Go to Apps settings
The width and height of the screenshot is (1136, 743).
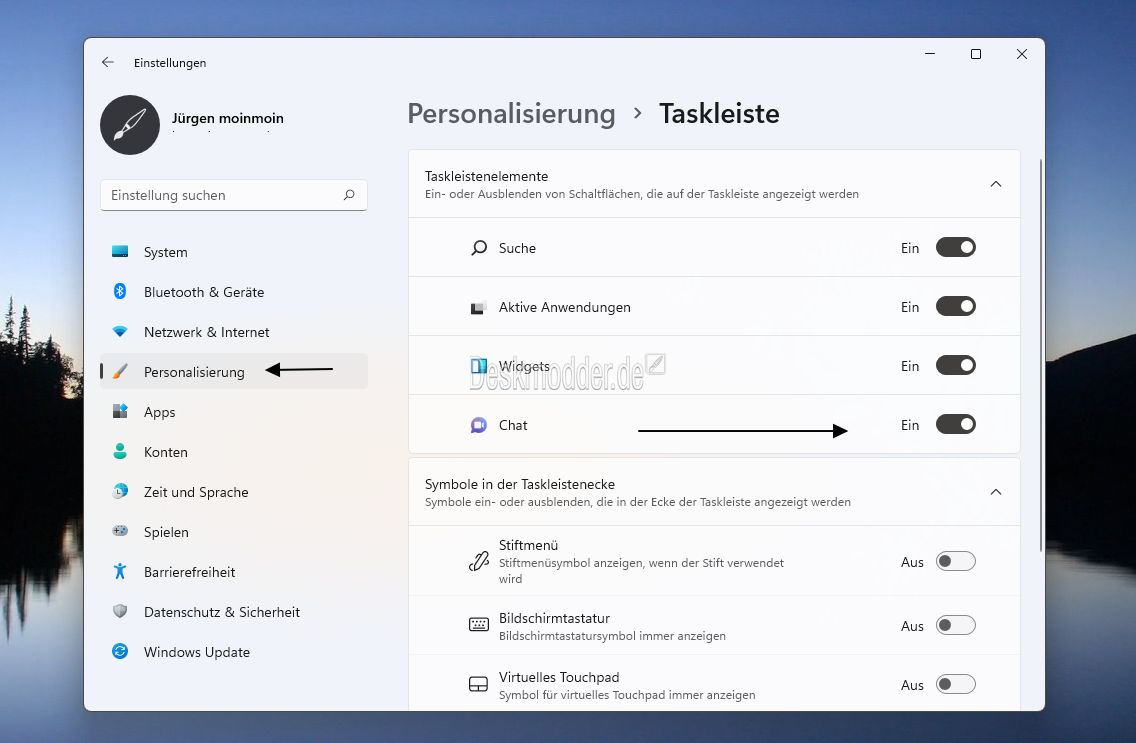(x=233, y=411)
